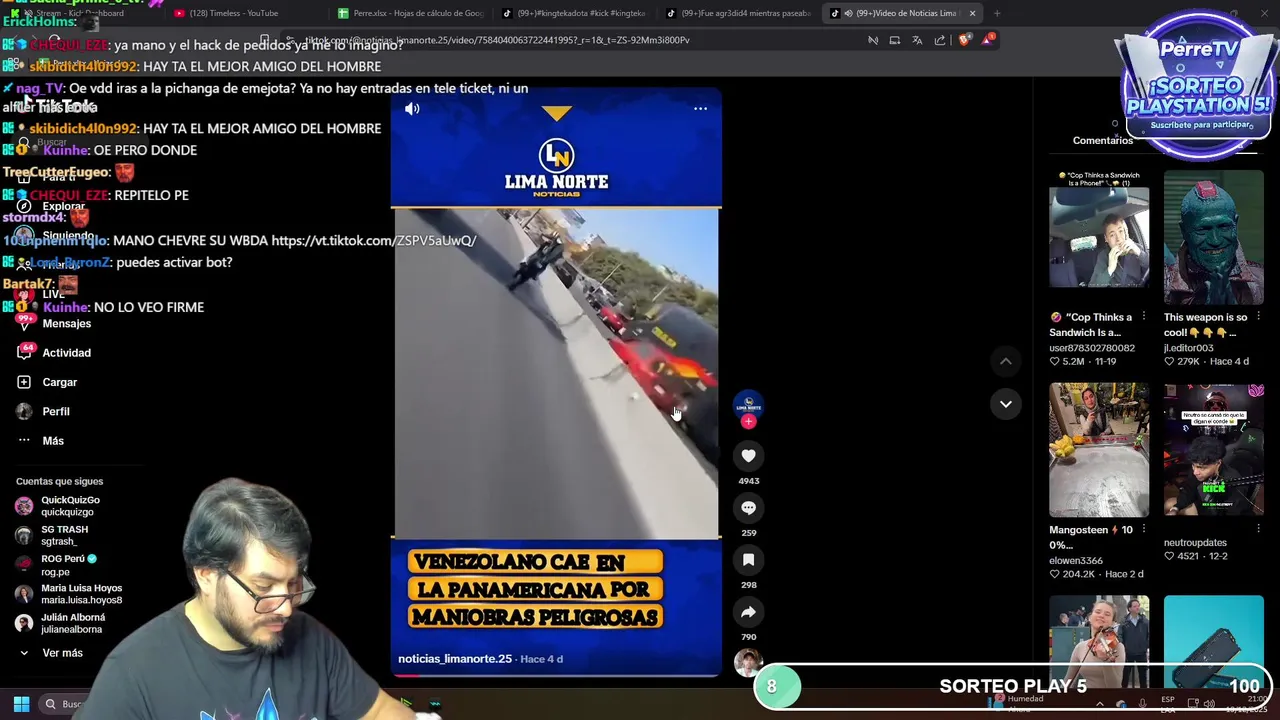Open the taskbar clock and calendar
This screenshot has width=1280, height=720.
1248,704
